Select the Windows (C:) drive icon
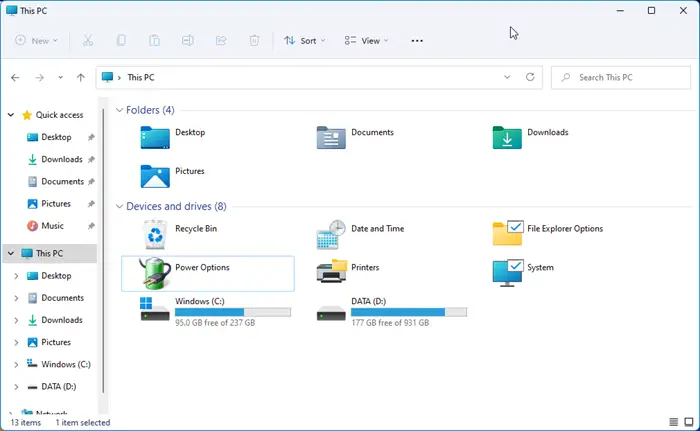The width and height of the screenshot is (700, 431). click(x=155, y=309)
